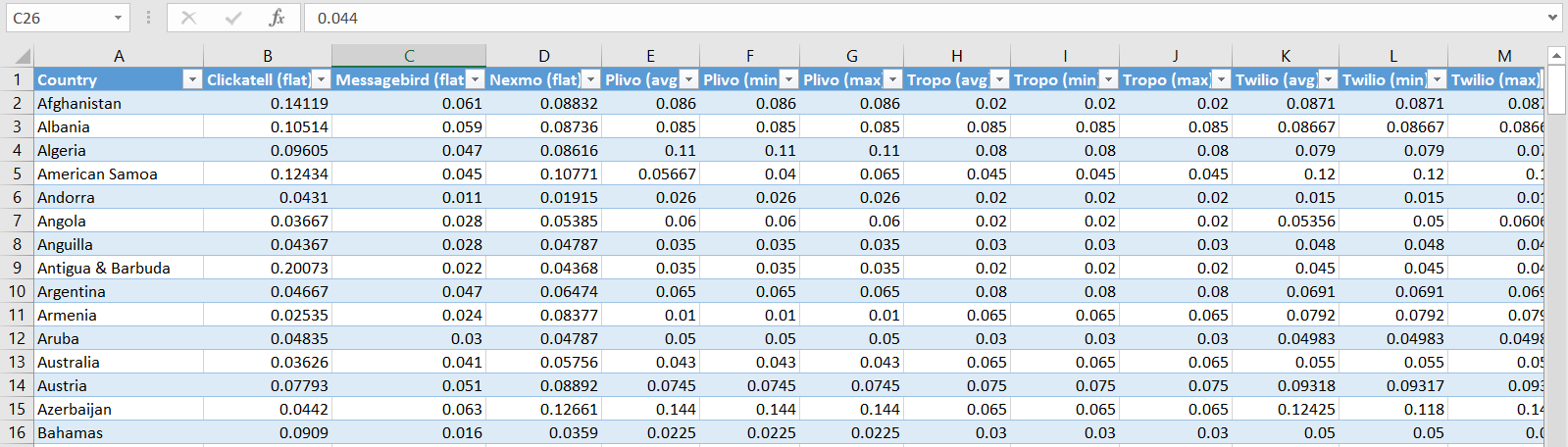The image size is (1568, 447).
Task: Open the Plivo (avg) filter dropdown
Action: pyautogui.click(x=688, y=79)
